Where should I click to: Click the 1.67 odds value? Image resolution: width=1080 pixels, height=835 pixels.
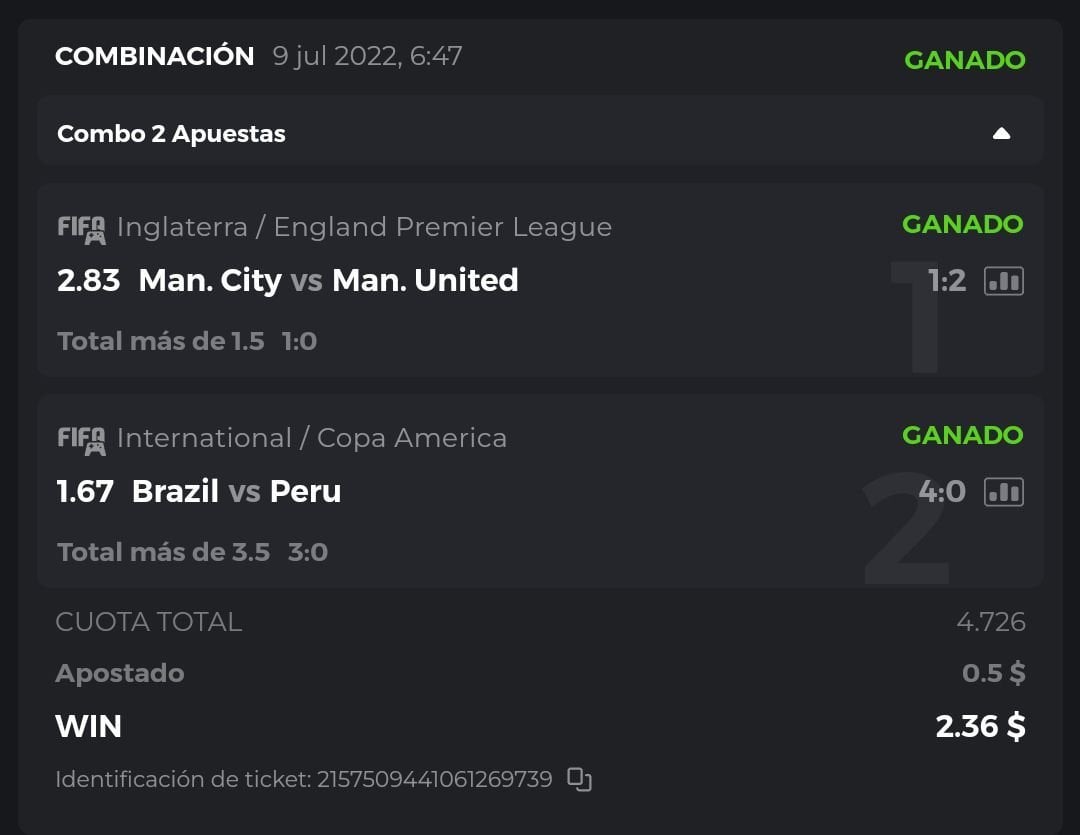(x=85, y=492)
